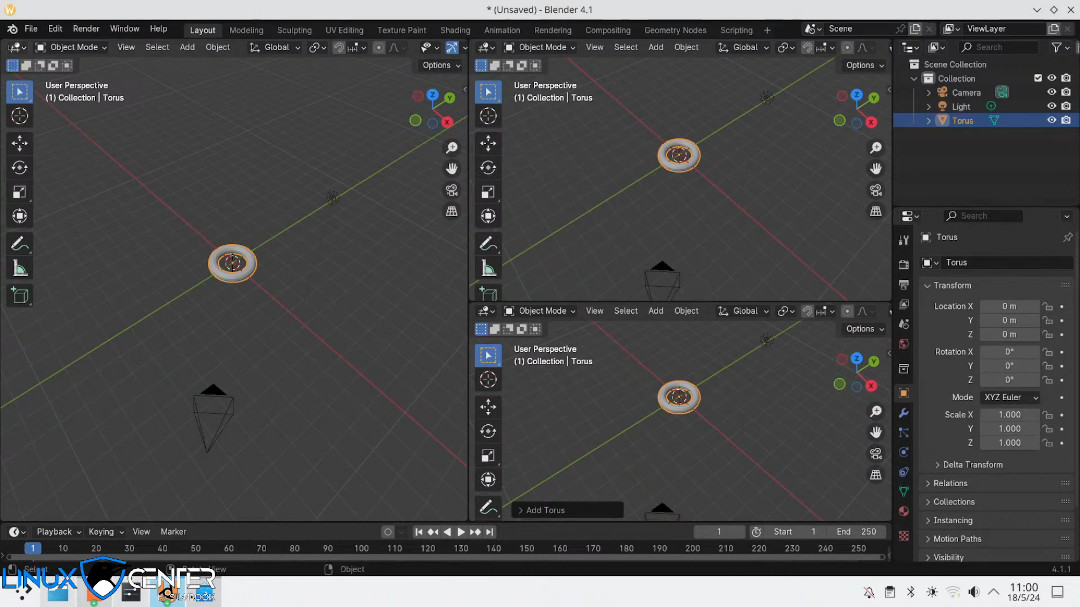Viewport: 1080px width, 607px height.
Task: Open the Render properties tab
Action: 904,264
